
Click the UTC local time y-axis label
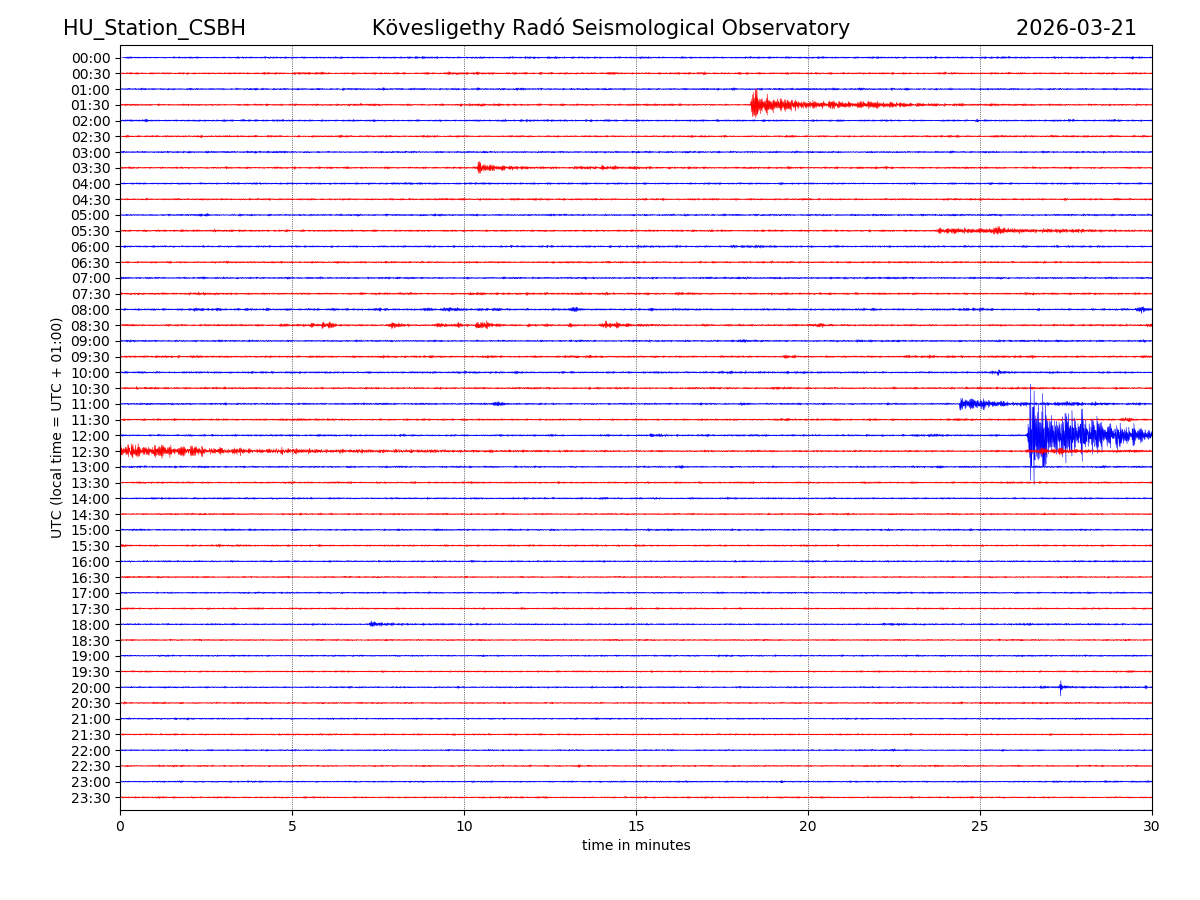click(57, 428)
